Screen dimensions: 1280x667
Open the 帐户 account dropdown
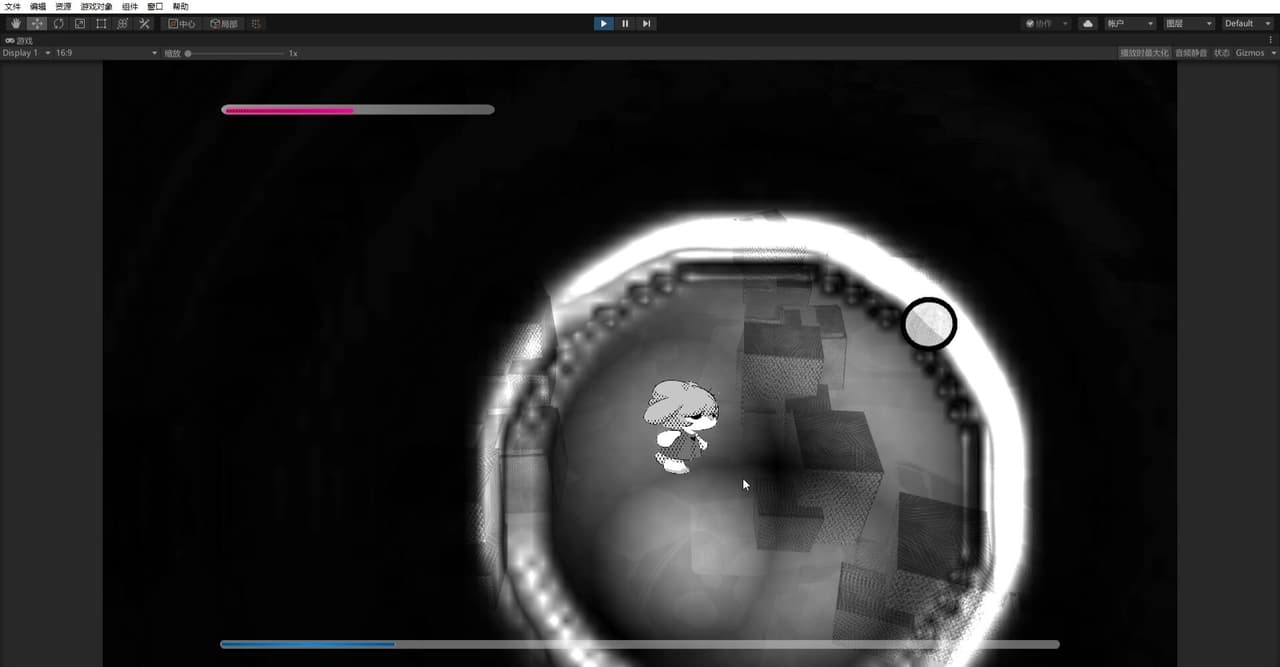click(1130, 23)
